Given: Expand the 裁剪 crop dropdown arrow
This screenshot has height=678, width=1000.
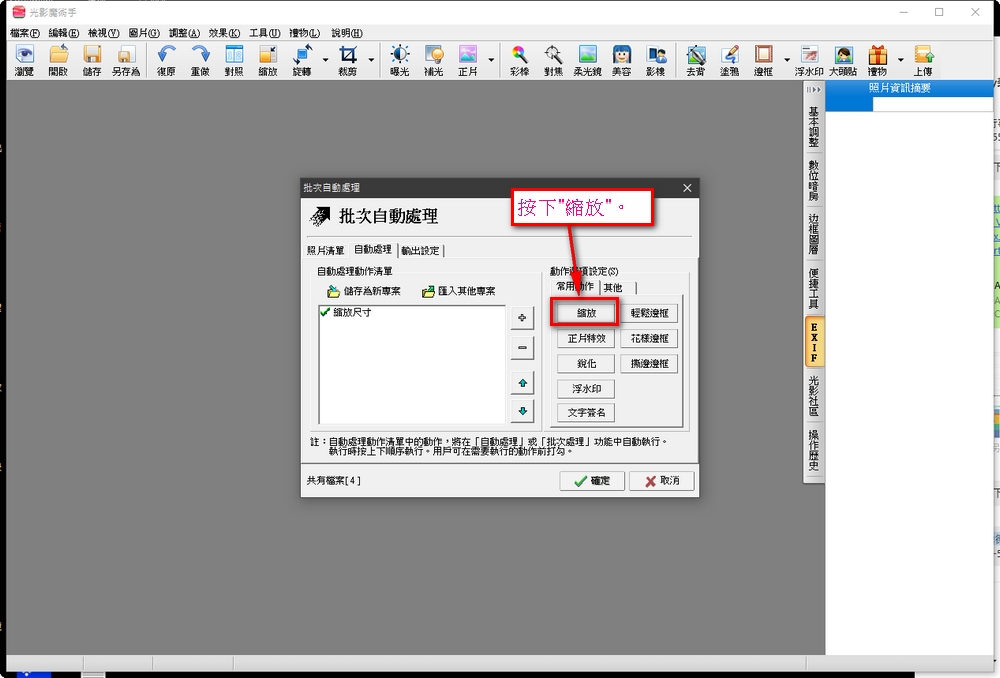Looking at the screenshot, I should 371,60.
